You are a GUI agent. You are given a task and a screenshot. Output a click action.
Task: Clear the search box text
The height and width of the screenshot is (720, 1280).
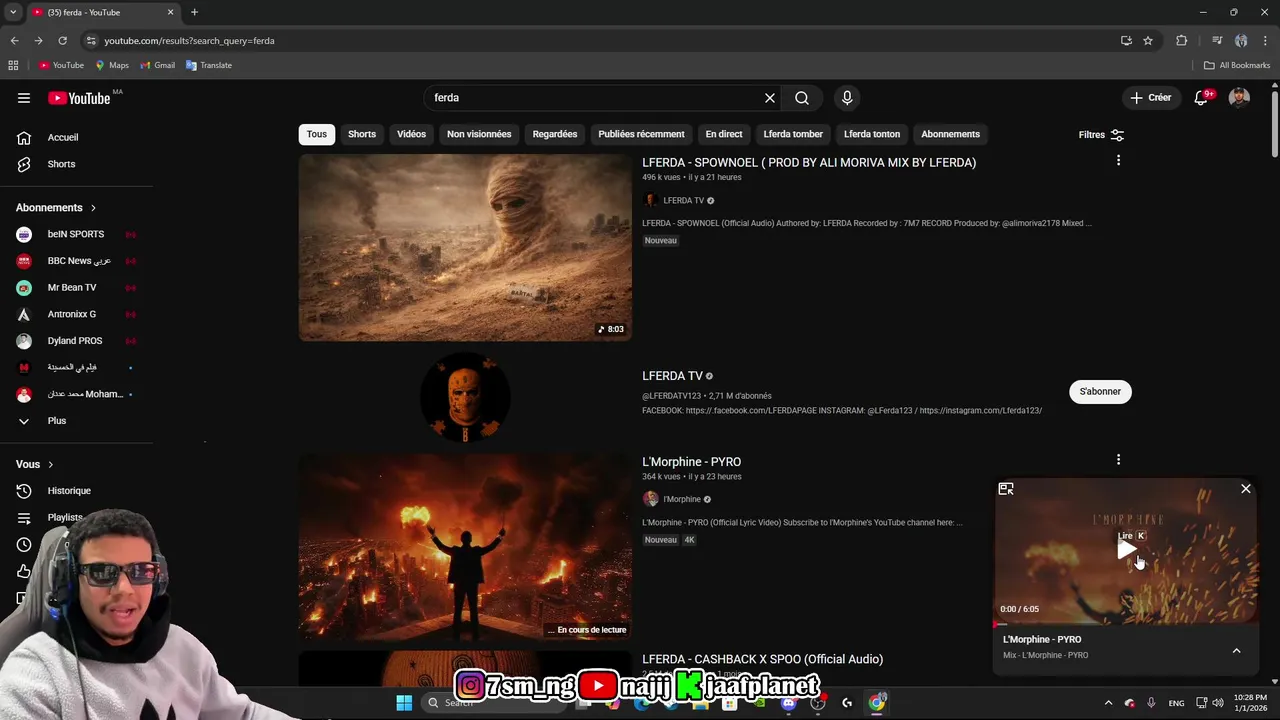pos(770,98)
